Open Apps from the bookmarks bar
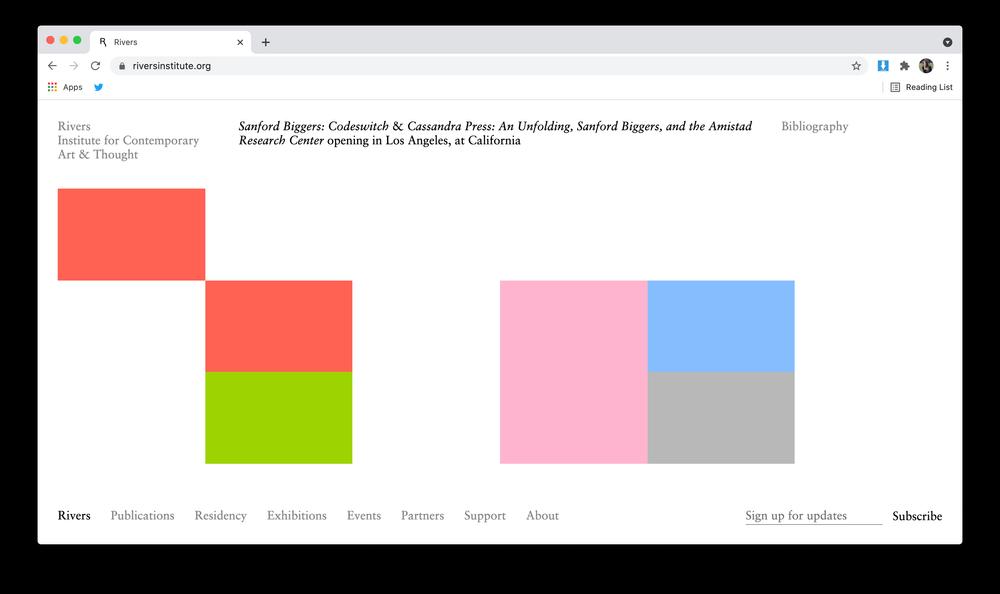The image size is (1000, 594). (65, 87)
